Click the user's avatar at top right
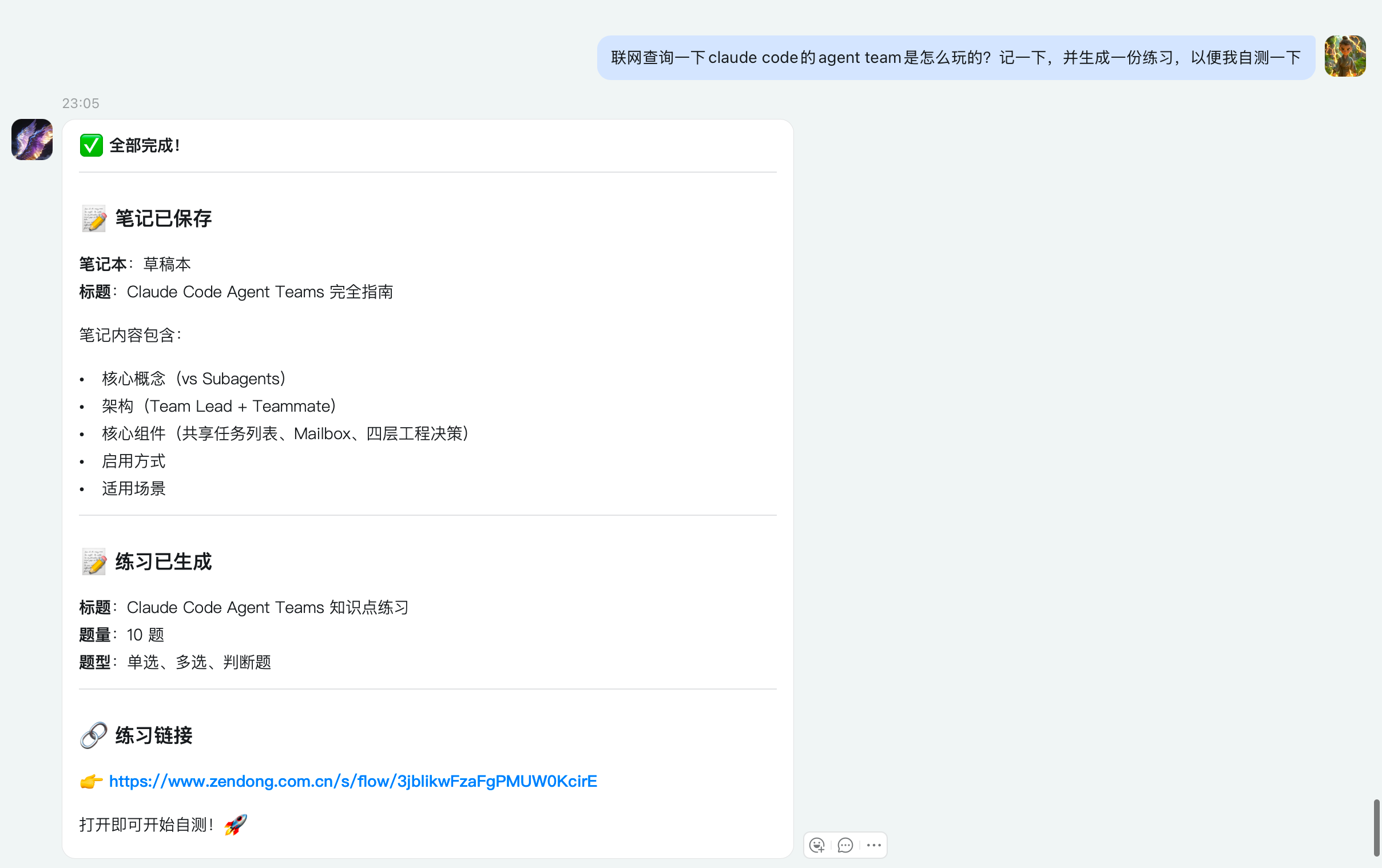Screen dimensions: 1382x868 pos(1345,56)
